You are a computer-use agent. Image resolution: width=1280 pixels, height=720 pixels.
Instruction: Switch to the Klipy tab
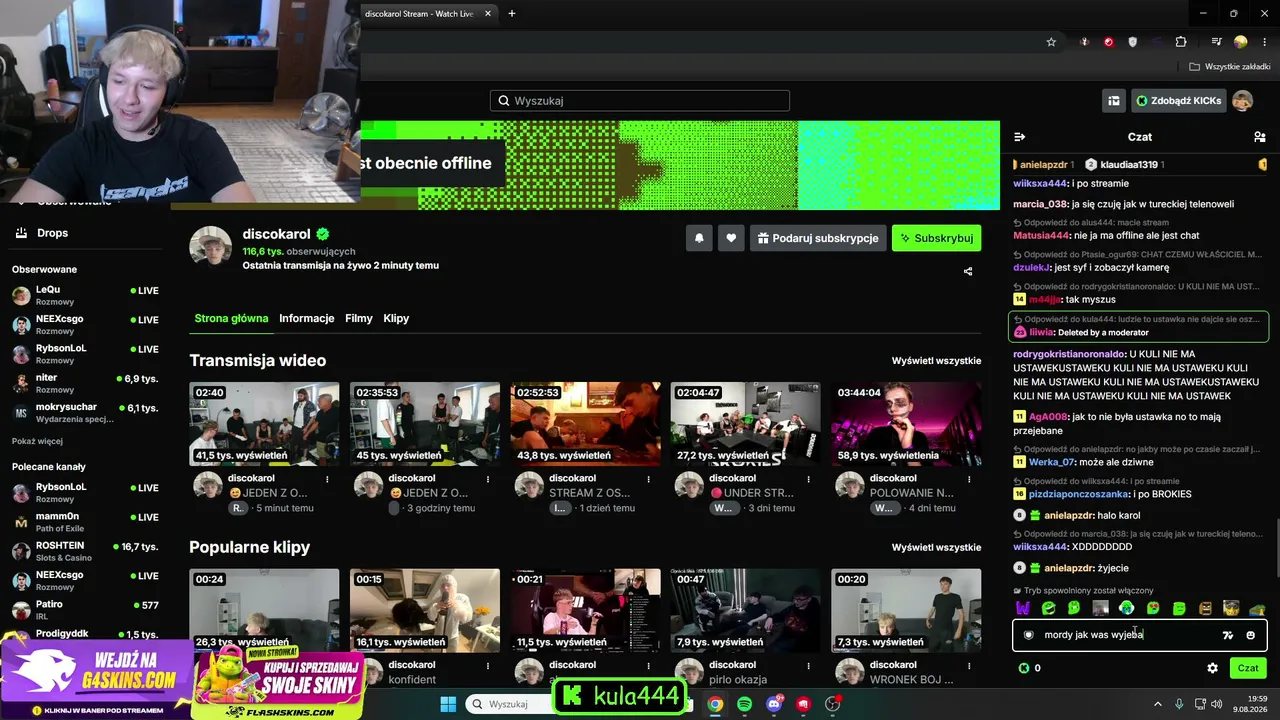tap(396, 319)
